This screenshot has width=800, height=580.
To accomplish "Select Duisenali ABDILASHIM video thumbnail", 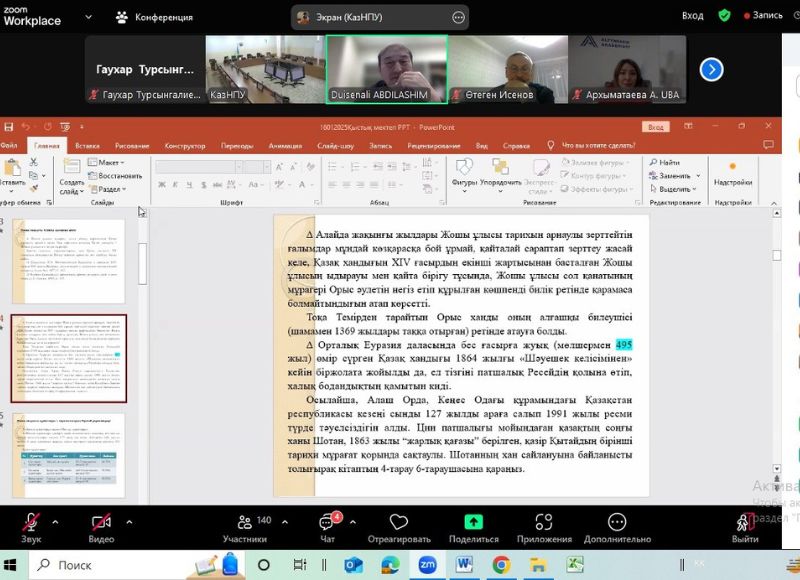I will click(x=386, y=69).
